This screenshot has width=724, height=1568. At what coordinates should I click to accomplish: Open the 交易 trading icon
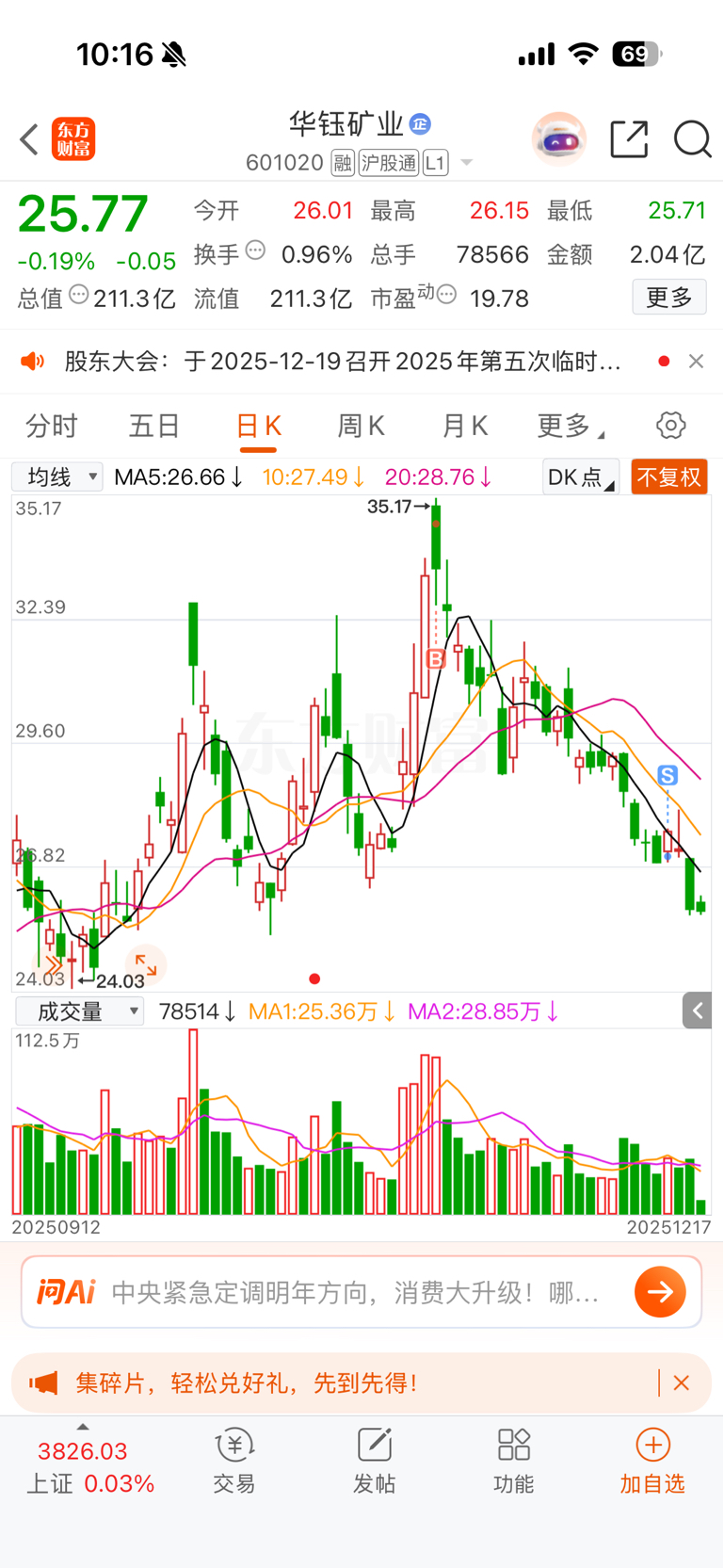tap(234, 1462)
